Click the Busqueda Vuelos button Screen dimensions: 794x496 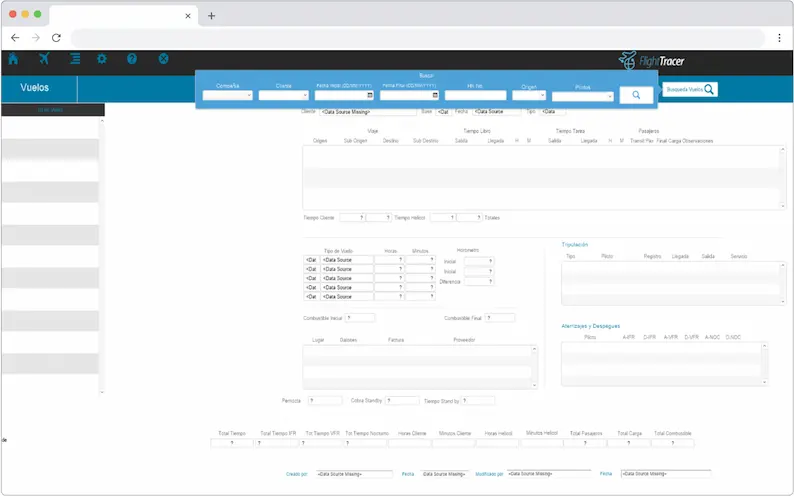[x=691, y=89]
